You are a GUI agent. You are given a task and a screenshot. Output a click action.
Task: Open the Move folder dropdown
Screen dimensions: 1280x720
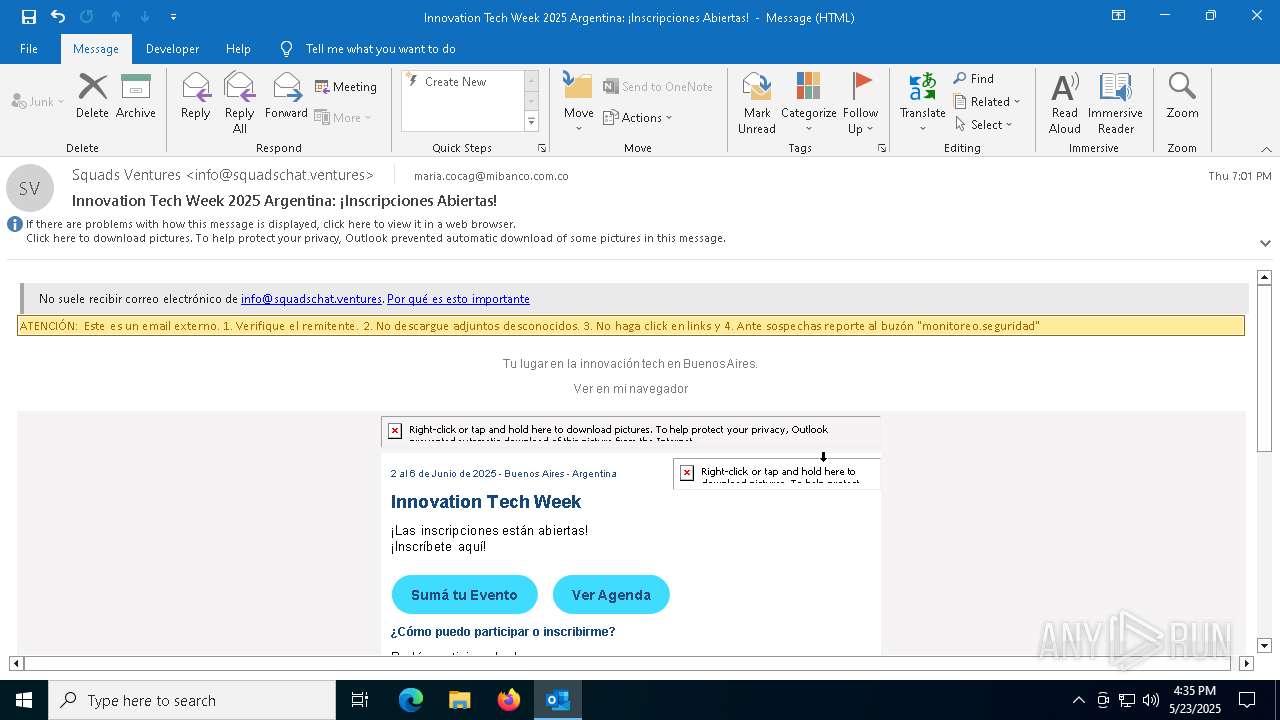click(x=578, y=103)
